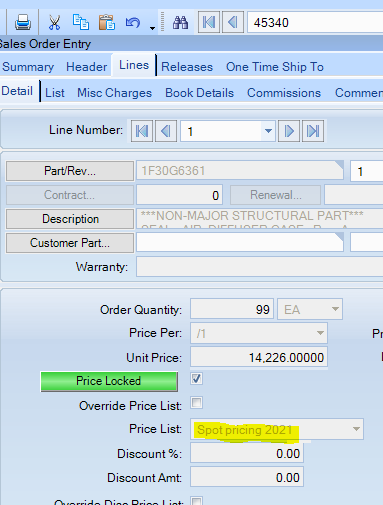Screen dimensions: 383x505
Task: Click the description text NON-MAJOR STRUCTURAL PART
Action: [252, 215]
